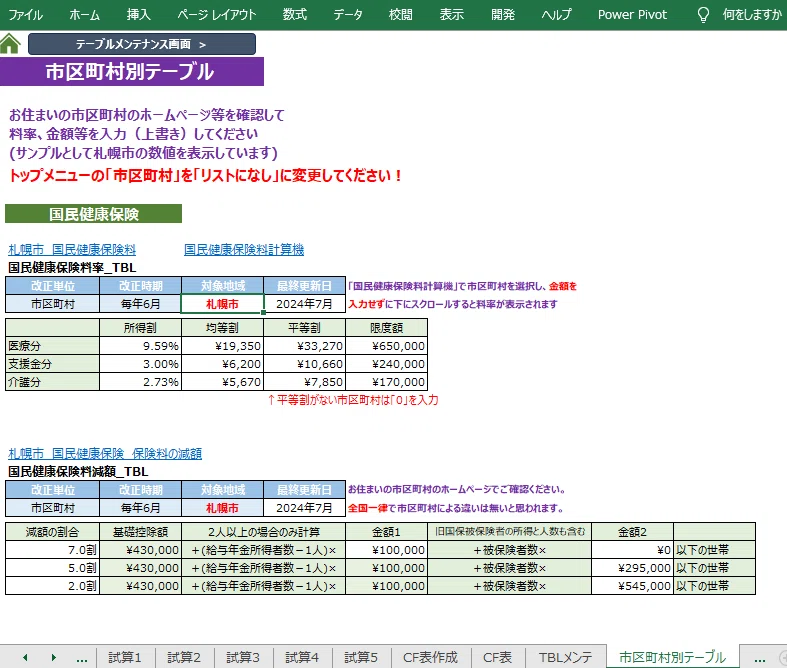
Task: Select 毎年6月 cell in 減額 table
Action: (x=141, y=508)
